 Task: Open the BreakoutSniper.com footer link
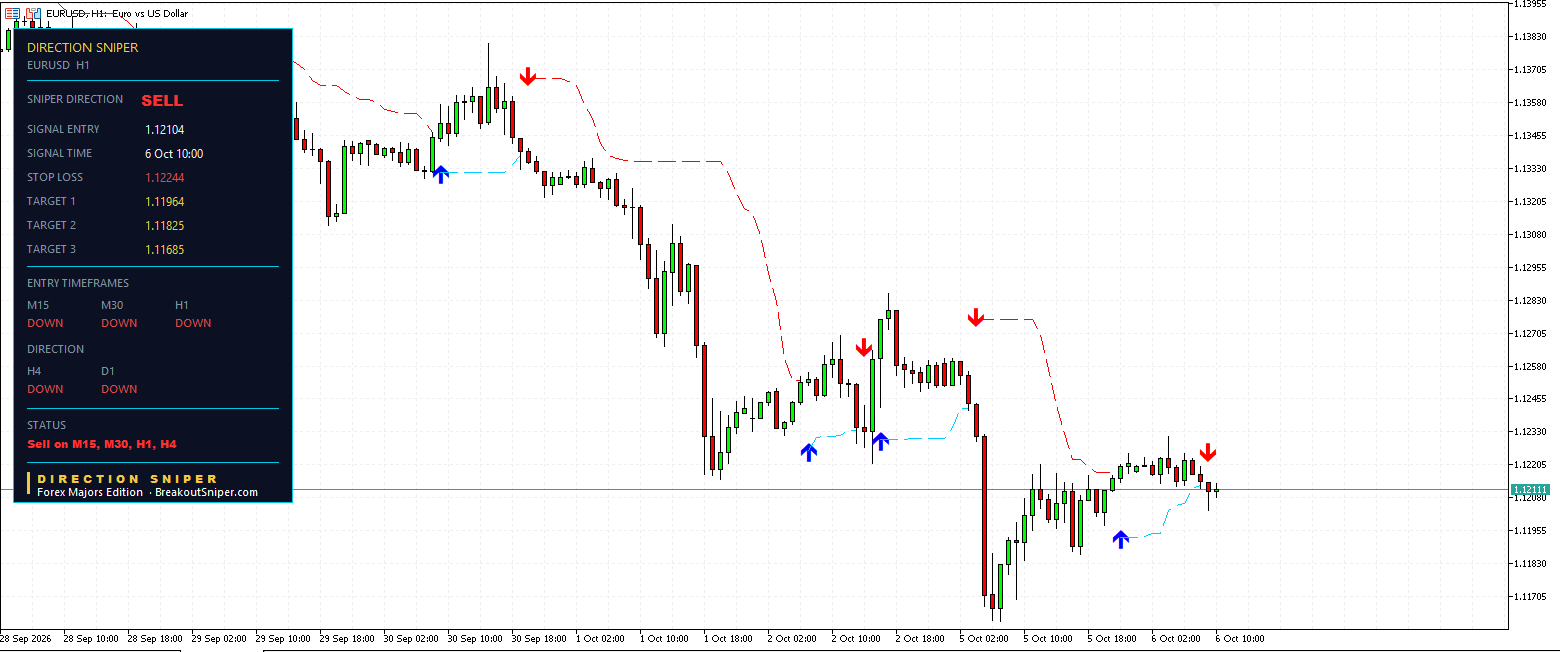(x=206, y=492)
